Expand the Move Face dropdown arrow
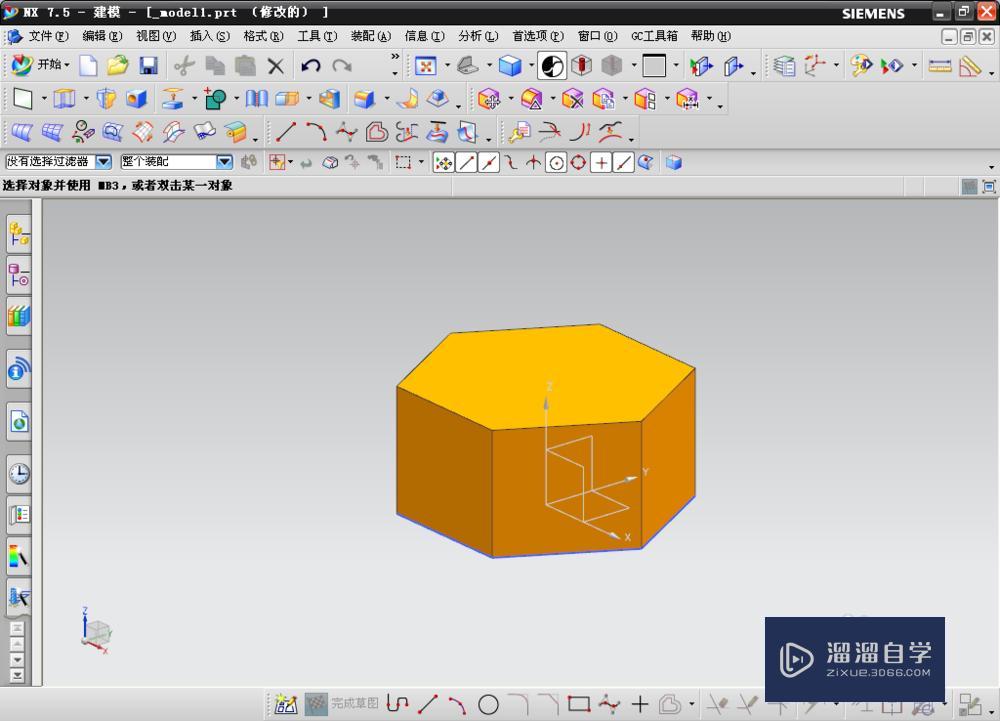 point(510,99)
